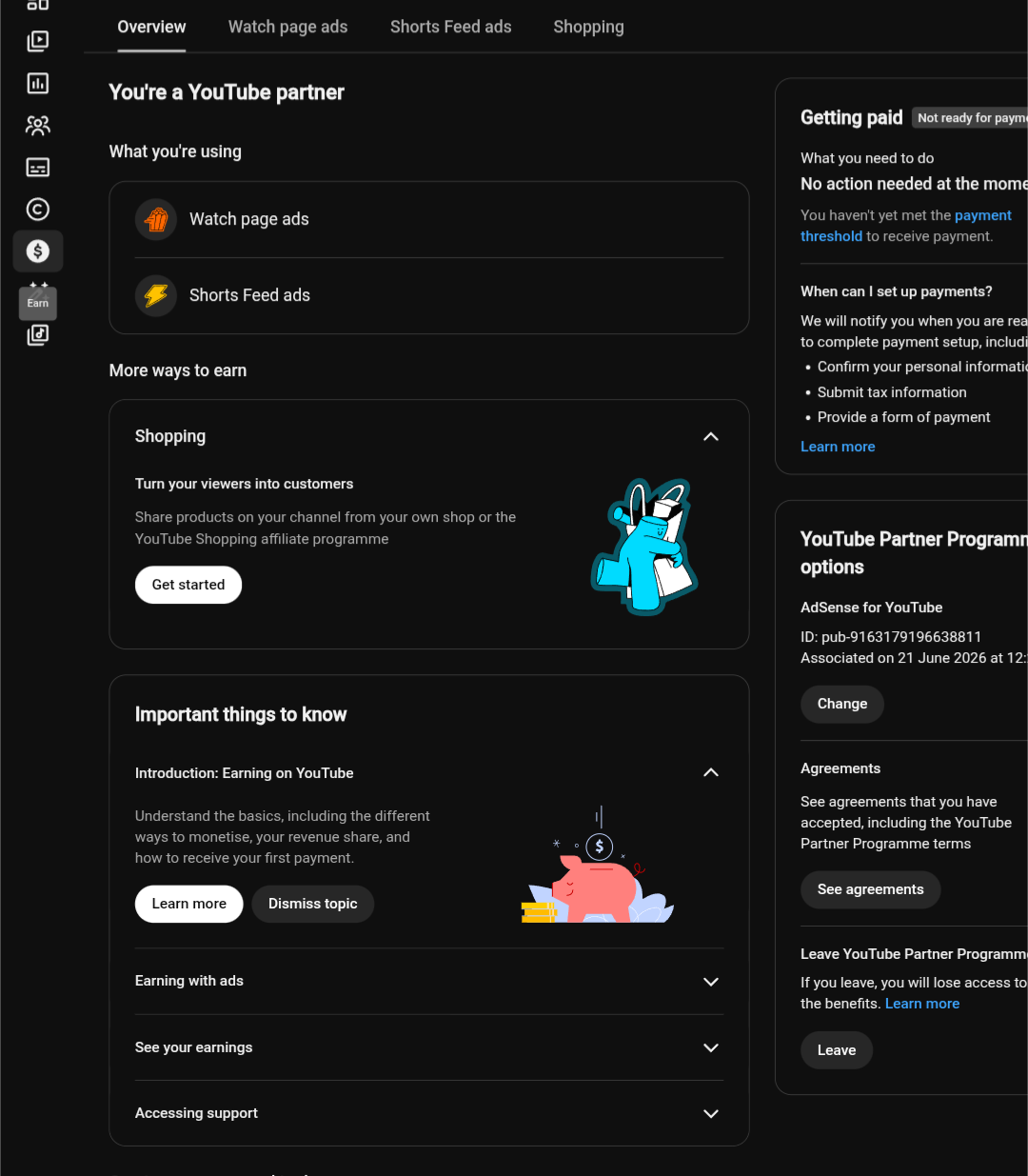The image size is (1028, 1176).
Task: Open the Audio library icon in the sidebar
Action: 38,334
